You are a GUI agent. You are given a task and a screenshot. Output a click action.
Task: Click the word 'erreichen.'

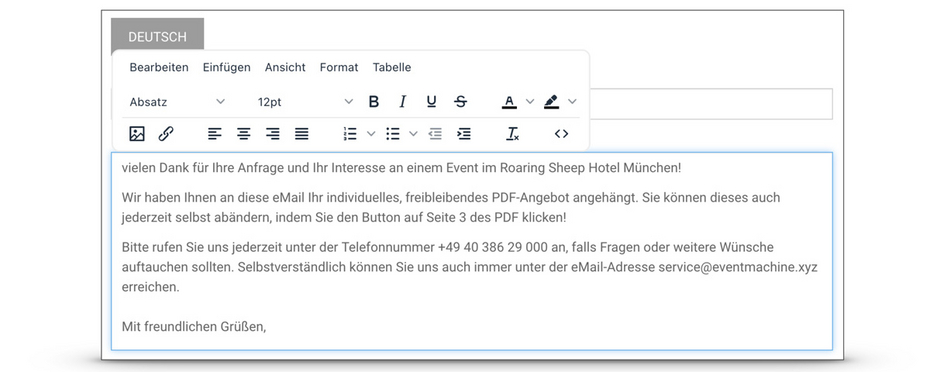(150, 287)
